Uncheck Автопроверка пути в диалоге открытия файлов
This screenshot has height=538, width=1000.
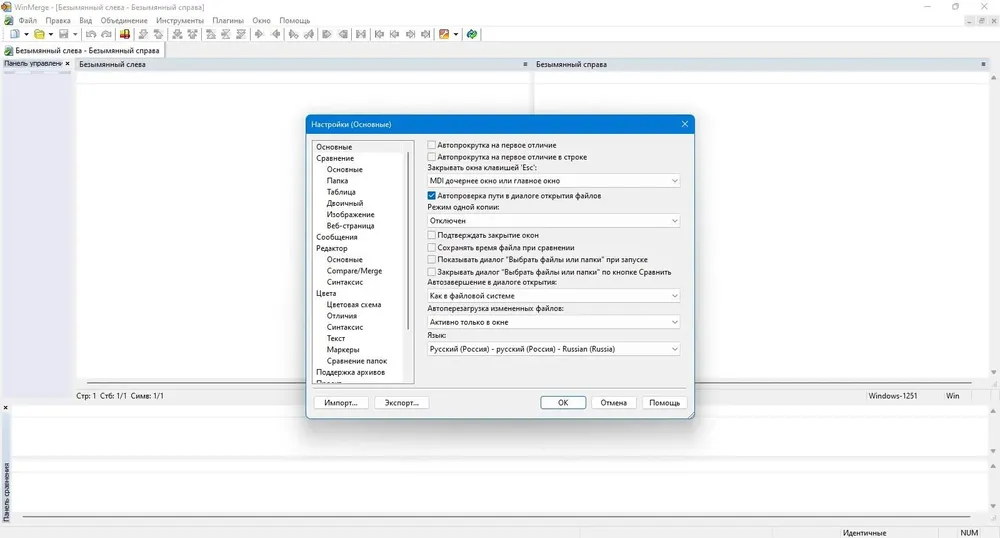432,196
